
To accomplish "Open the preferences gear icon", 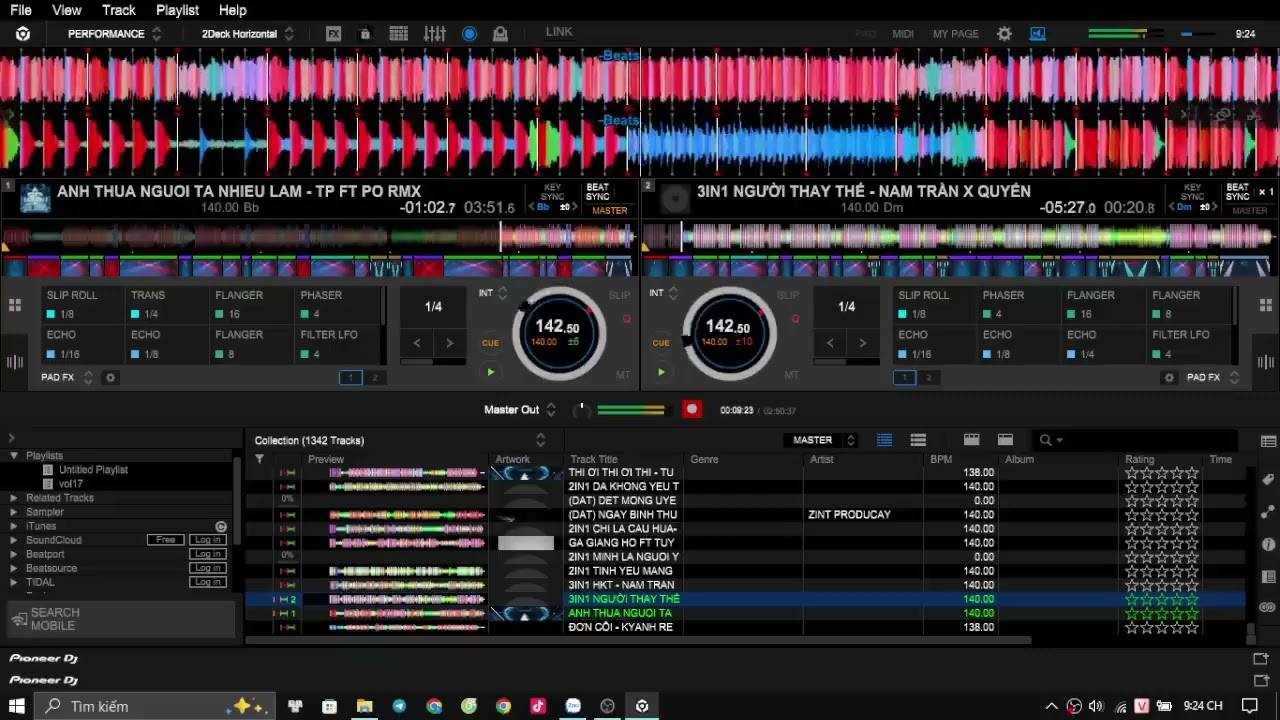I will [x=1004, y=33].
